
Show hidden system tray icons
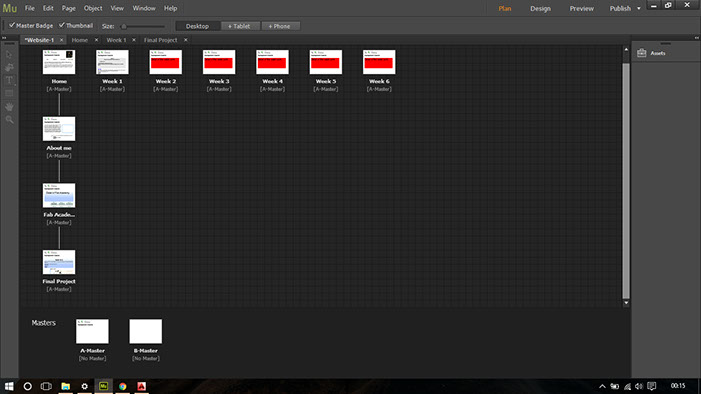[x=602, y=386]
